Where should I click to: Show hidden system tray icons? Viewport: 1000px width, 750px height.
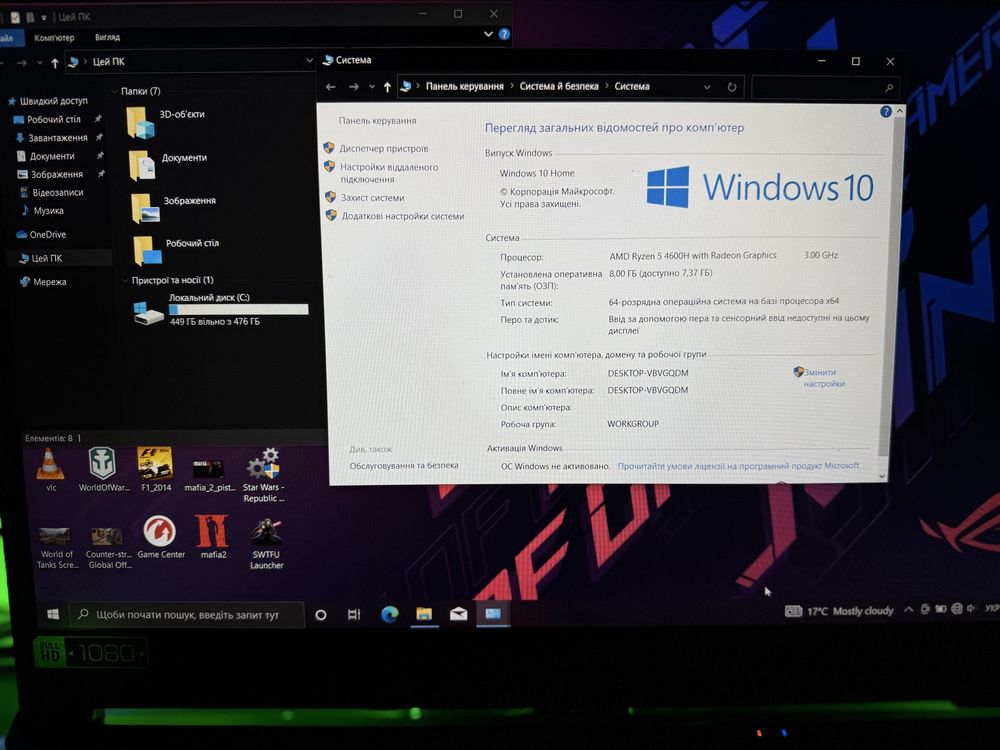tap(908, 610)
